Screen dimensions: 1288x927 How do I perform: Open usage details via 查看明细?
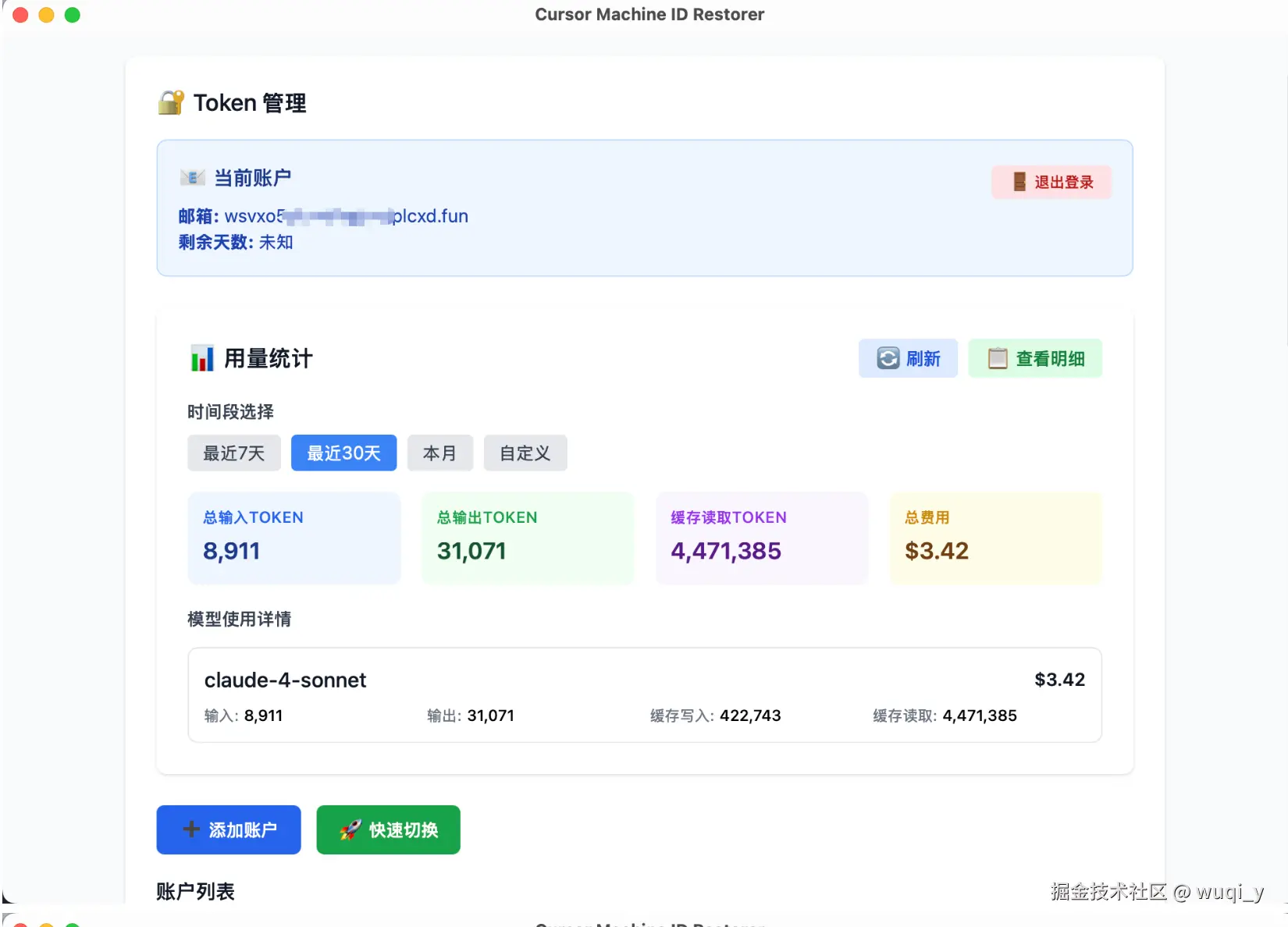coord(1035,358)
